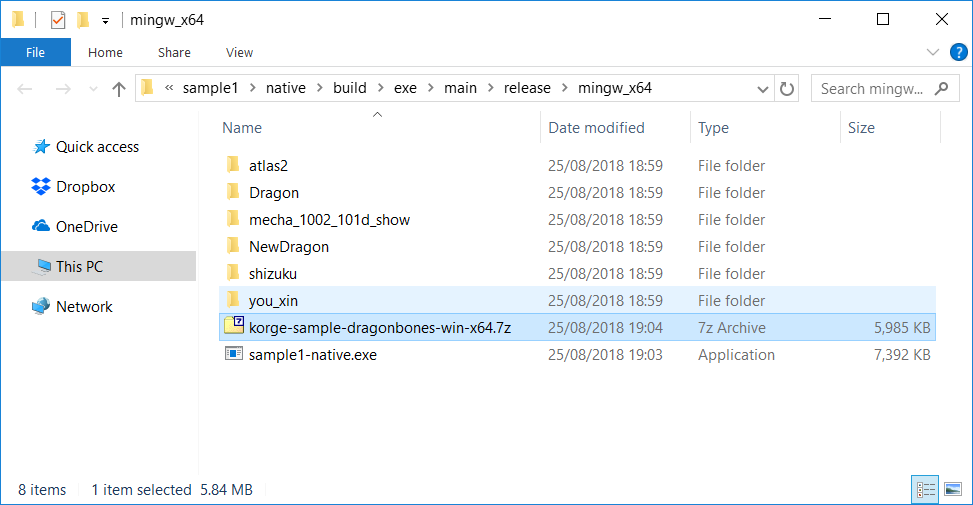Open the address bar history dropdown
The image size is (973, 505).
tap(763, 89)
